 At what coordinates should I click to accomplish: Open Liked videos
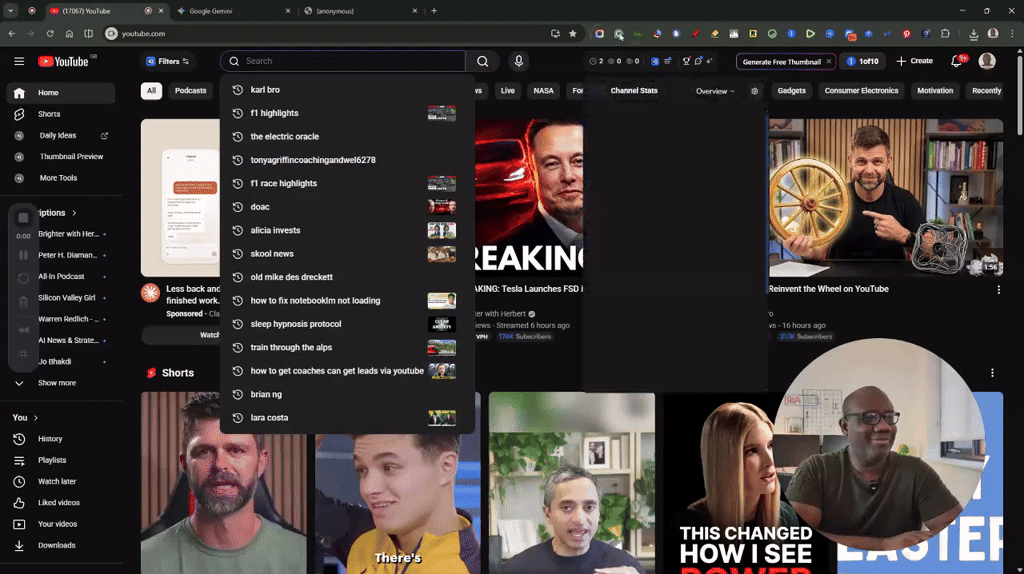pos(61,503)
